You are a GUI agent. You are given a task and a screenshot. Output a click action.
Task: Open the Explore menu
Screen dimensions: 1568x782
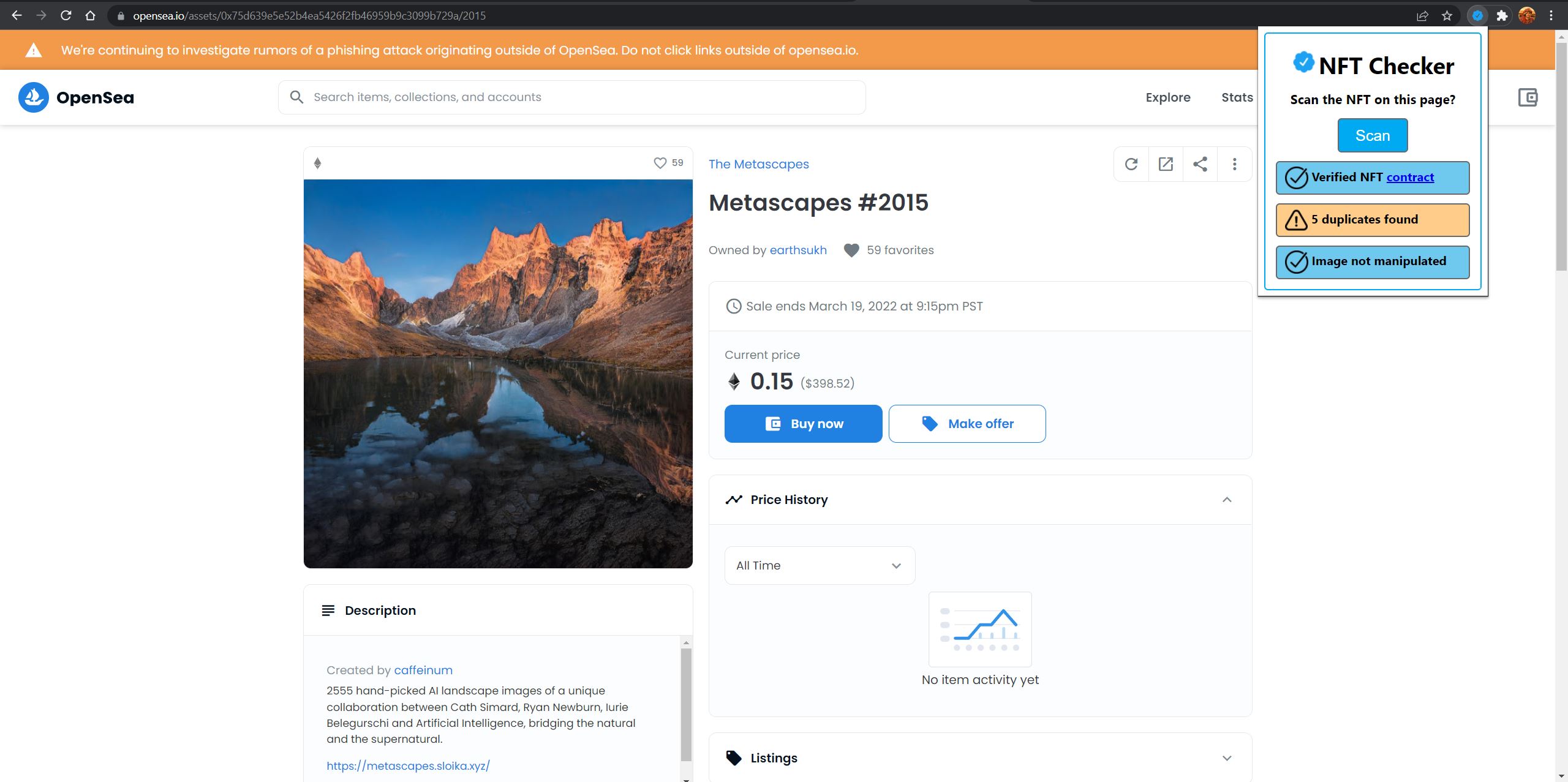pyautogui.click(x=1167, y=97)
